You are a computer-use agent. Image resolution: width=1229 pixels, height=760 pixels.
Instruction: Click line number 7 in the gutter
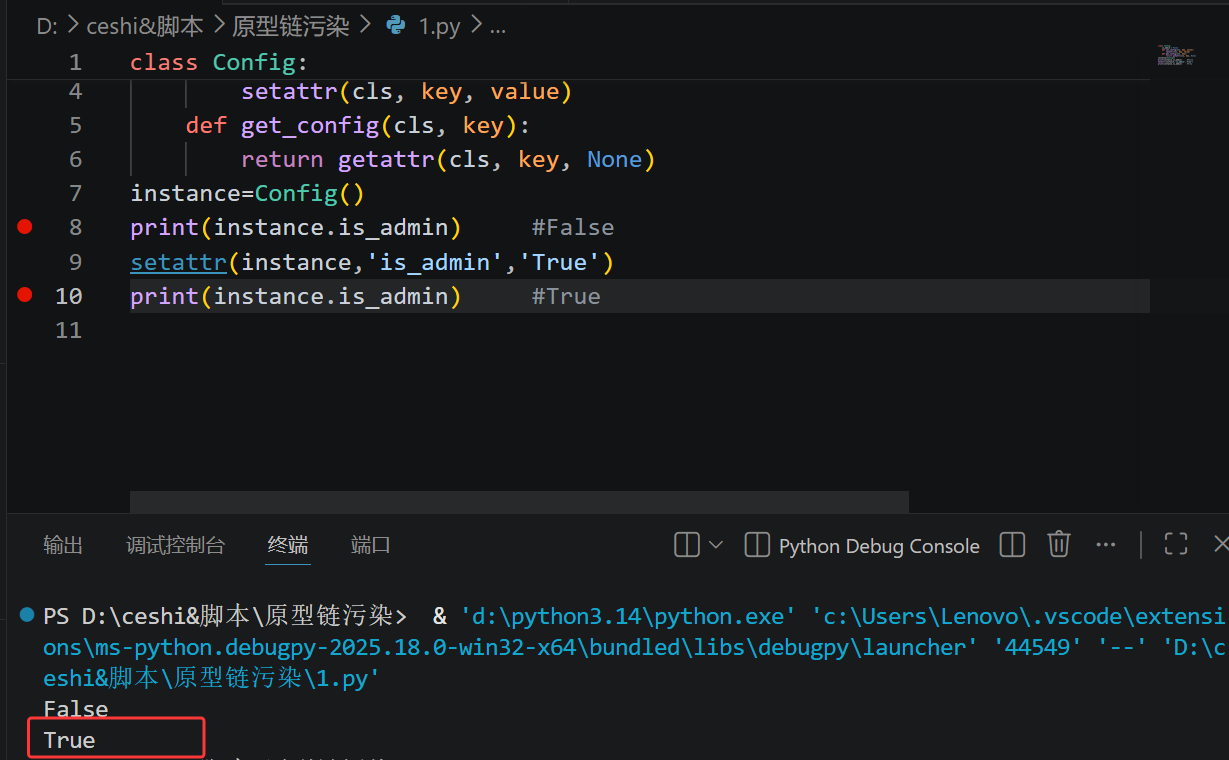coord(76,193)
